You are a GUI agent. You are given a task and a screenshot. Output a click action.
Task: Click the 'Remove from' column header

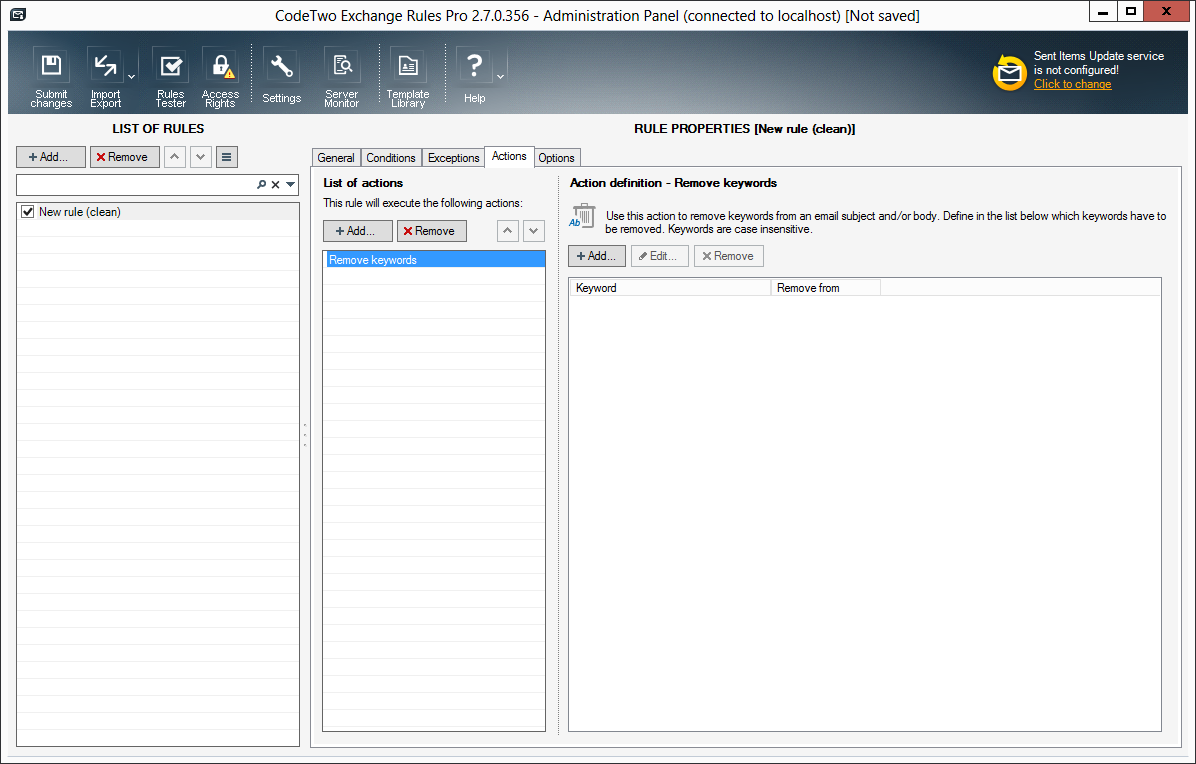(x=825, y=287)
